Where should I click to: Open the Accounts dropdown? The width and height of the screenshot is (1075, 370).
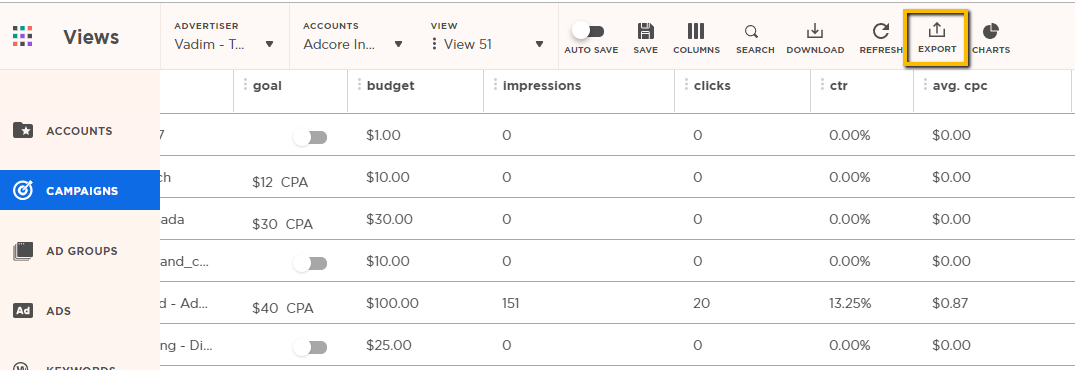[x=353, y=44]
